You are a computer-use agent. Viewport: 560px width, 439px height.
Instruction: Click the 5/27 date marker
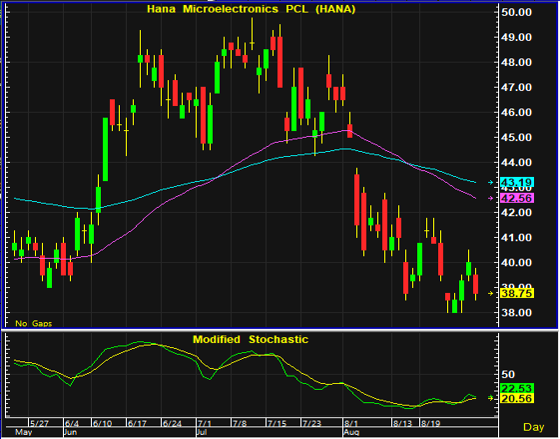39,424
